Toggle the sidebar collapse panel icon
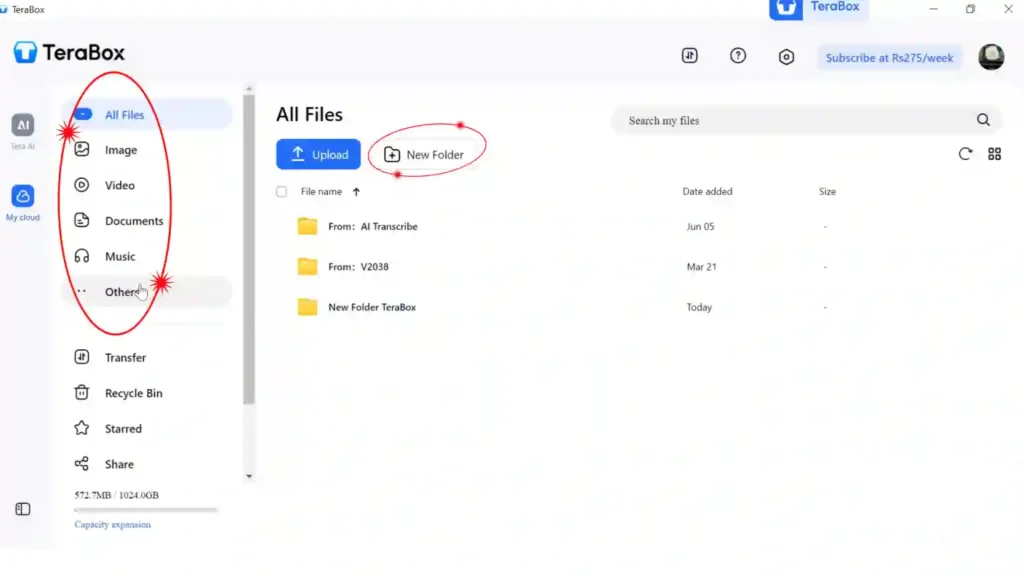Image resolution: width=1024 pixels, height=576 pixels. coord(23,509)
